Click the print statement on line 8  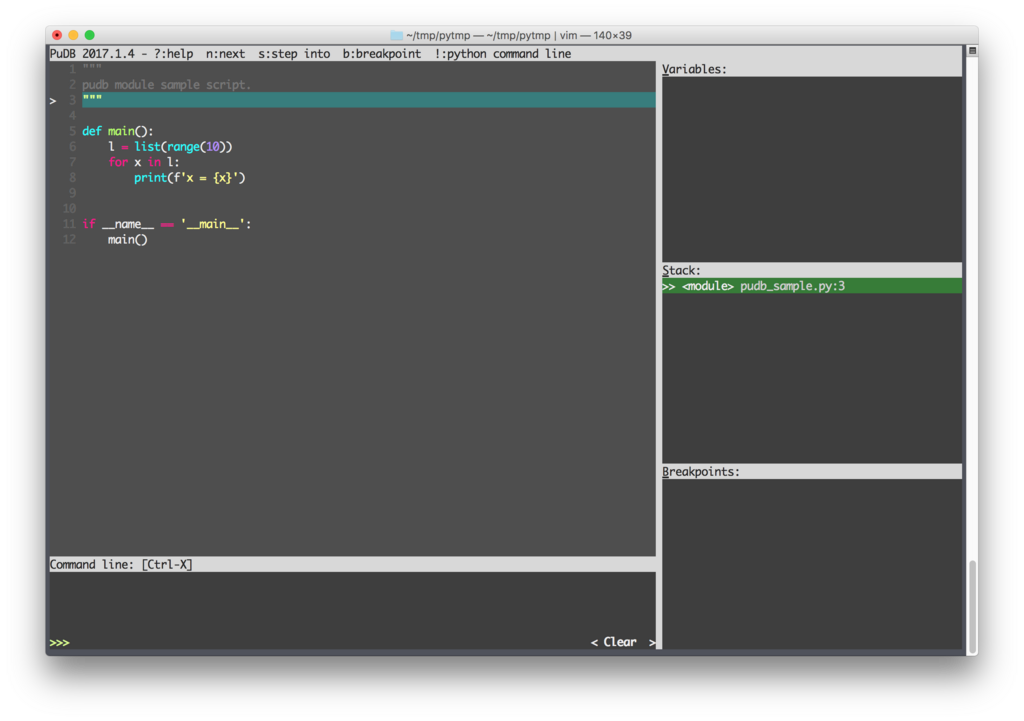tap(190, 177)
